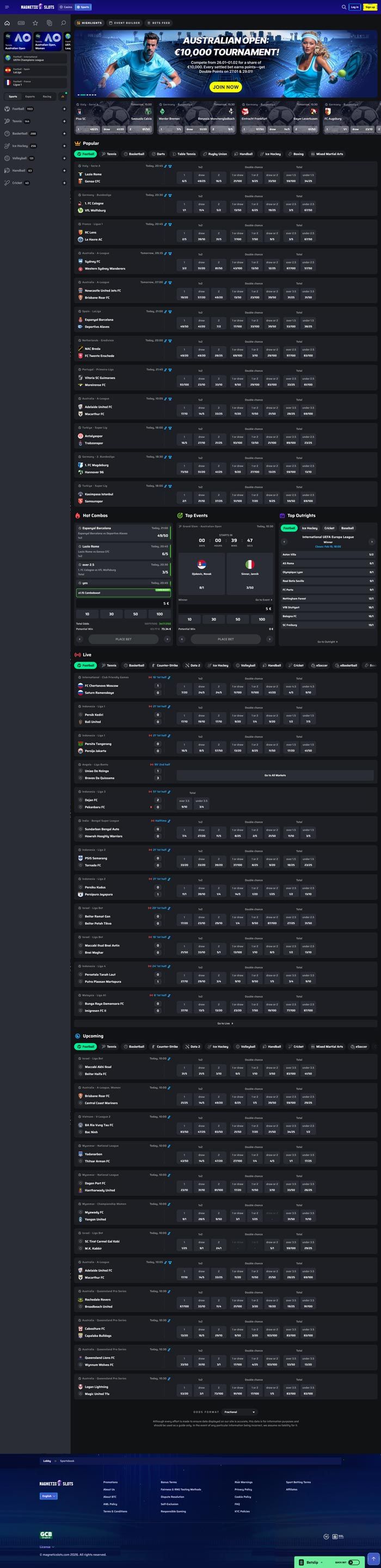The height and width of the screenshot is (1568, 381).
Task: Open favorites star icon in sidebar
Action: [35, 23]
